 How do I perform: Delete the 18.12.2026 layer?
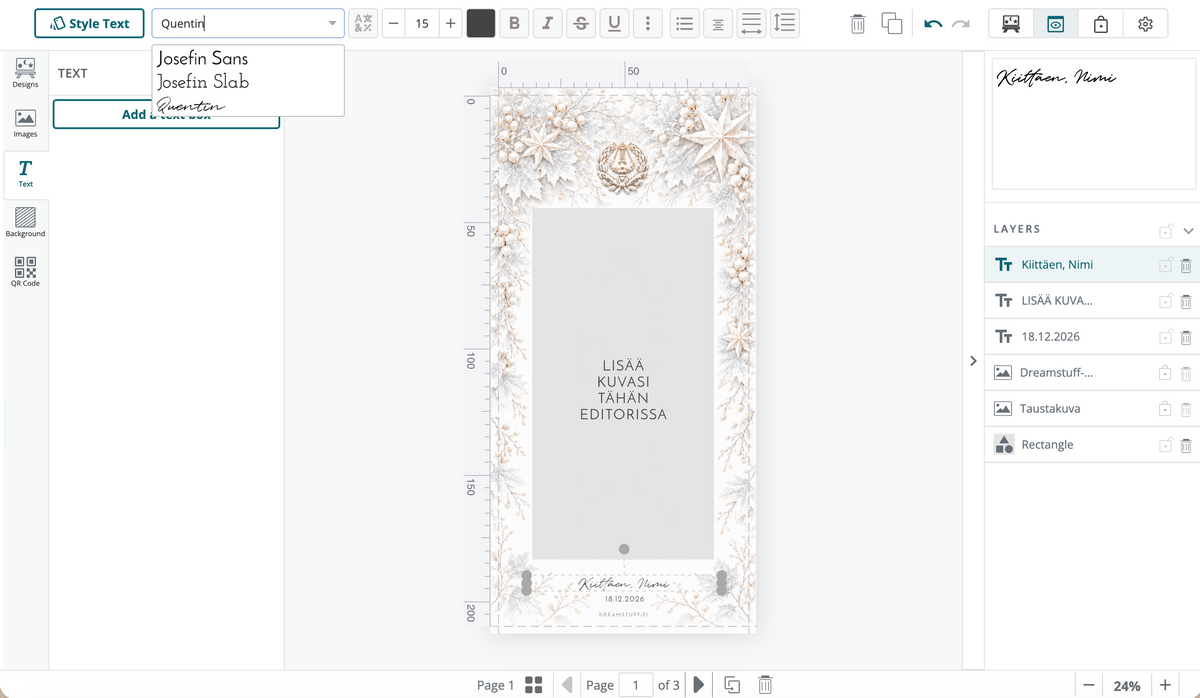pos(1186,337)
